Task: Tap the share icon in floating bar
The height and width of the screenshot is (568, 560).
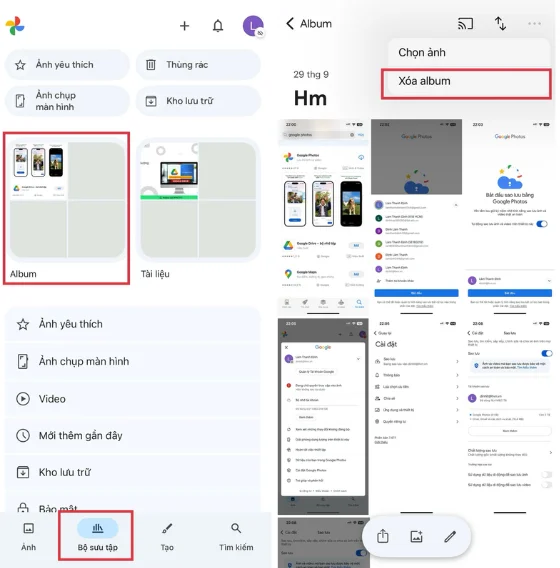Action: [x=383, y=536]
